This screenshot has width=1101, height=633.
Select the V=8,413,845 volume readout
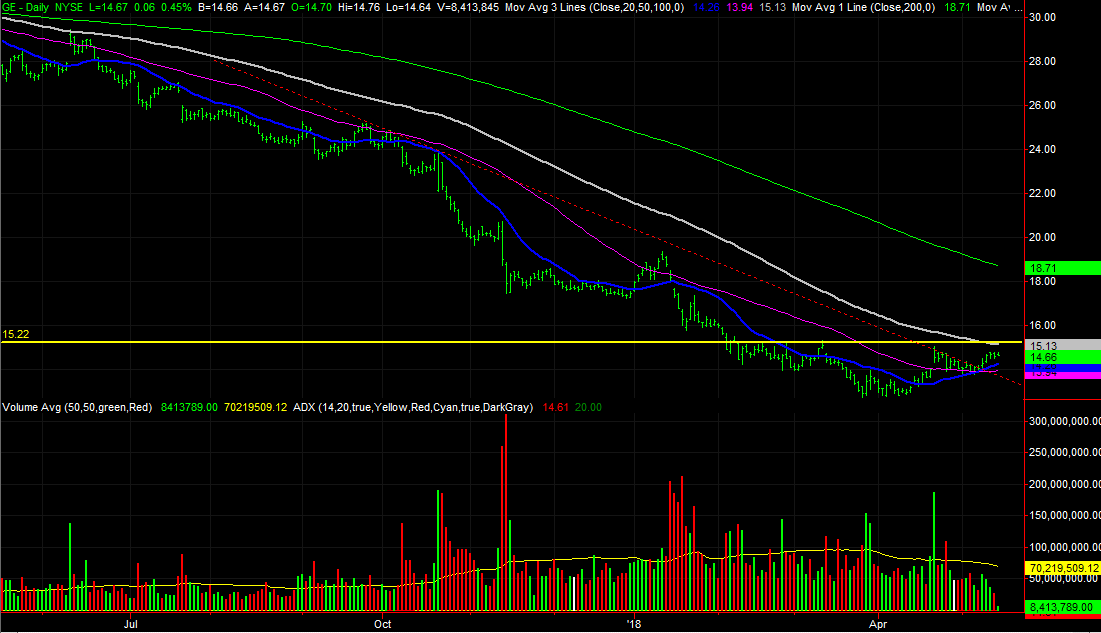[468, 7]
